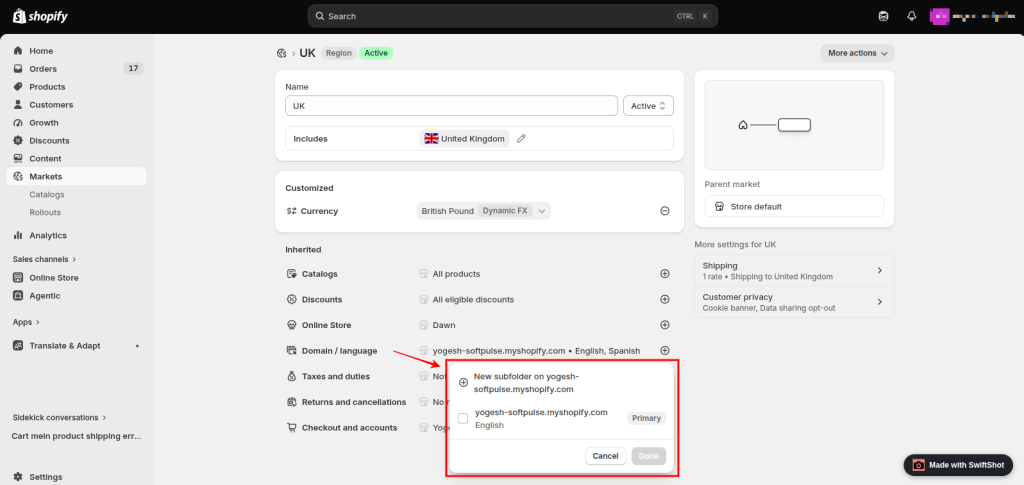Click the Primary badge in popup
Viewport: 1024px width, 485px height.
[647, 418]
